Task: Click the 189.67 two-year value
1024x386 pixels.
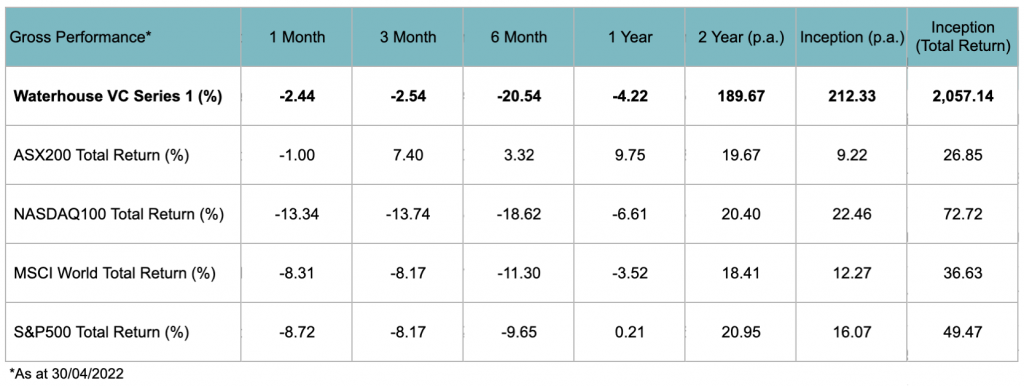Action: (741, 96)
